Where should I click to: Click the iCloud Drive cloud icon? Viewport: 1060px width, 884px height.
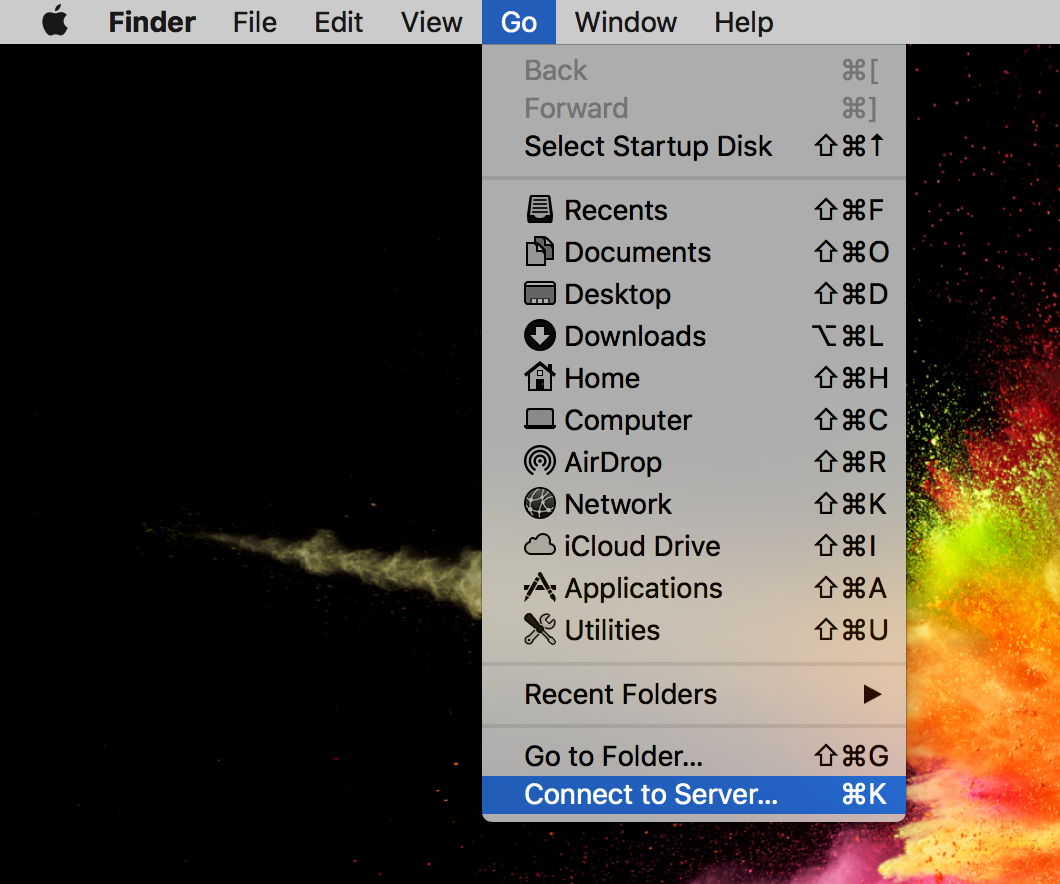tap(539, 546)
